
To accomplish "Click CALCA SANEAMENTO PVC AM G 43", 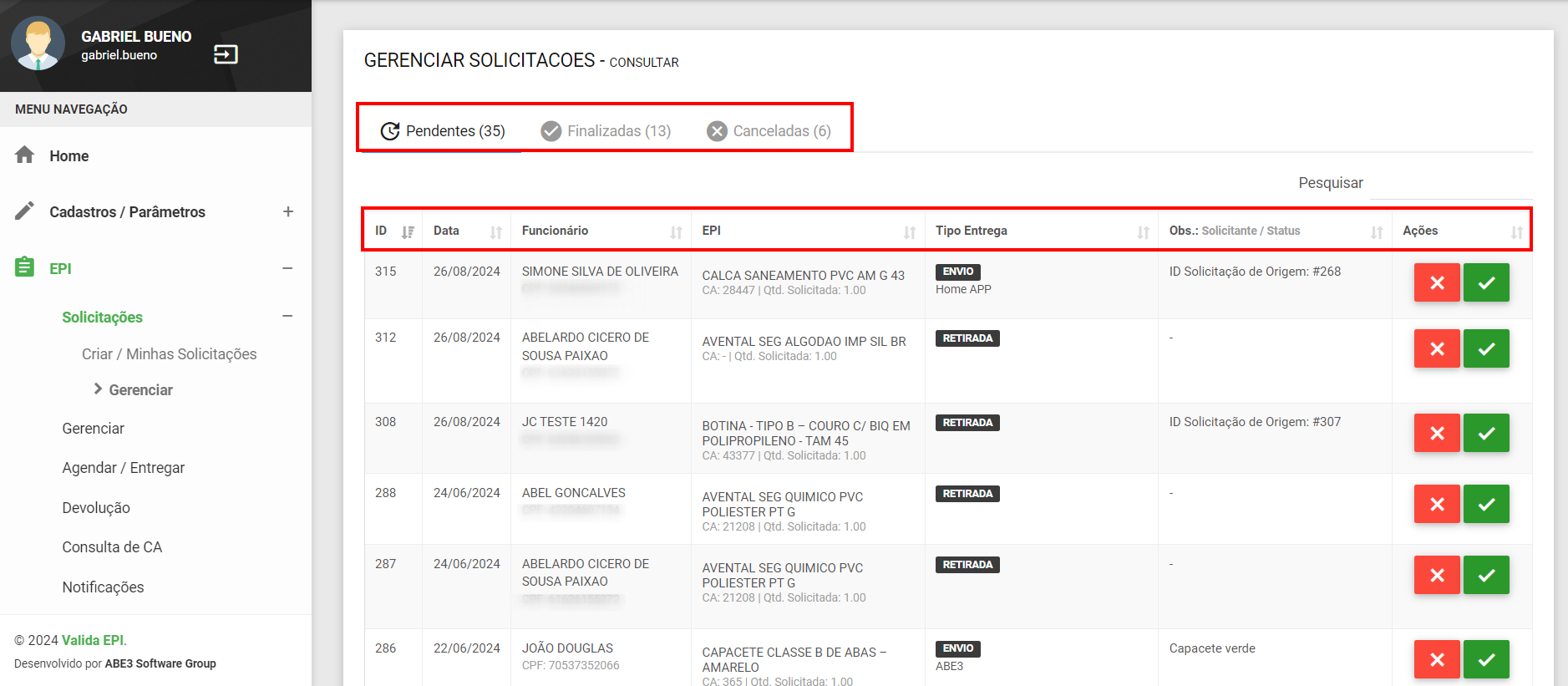I will tap(803, 276).
